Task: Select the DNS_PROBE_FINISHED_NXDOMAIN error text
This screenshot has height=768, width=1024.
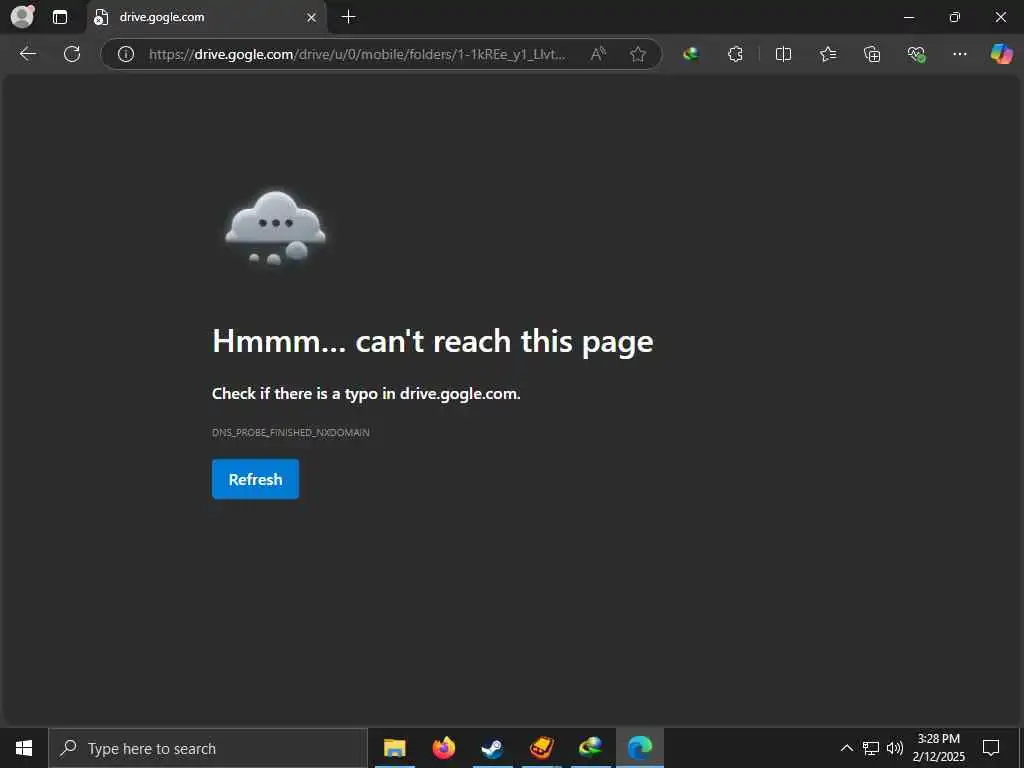Action: [291, 432]
